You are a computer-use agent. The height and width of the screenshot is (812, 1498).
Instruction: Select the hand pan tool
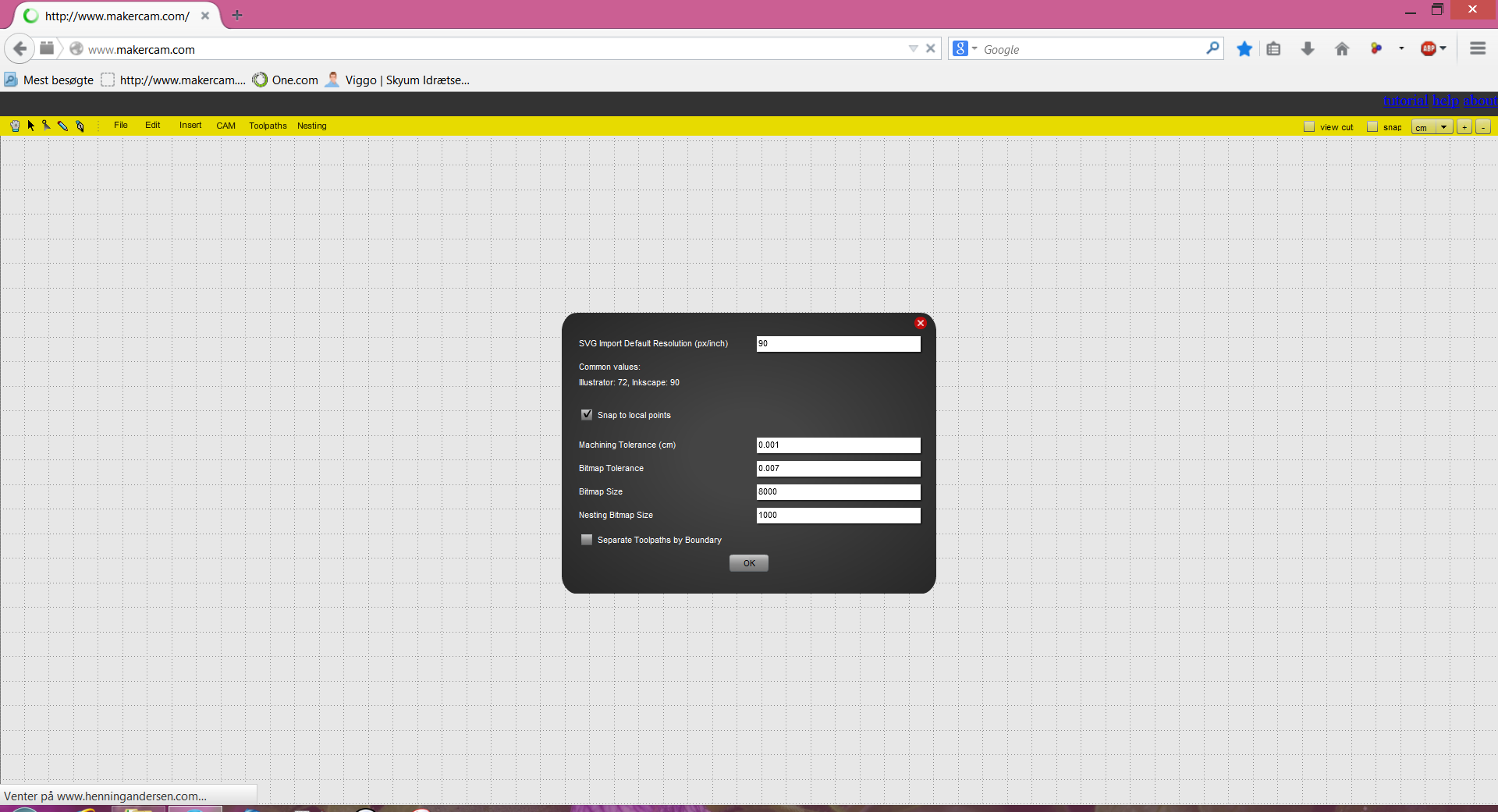pos(15,126)
